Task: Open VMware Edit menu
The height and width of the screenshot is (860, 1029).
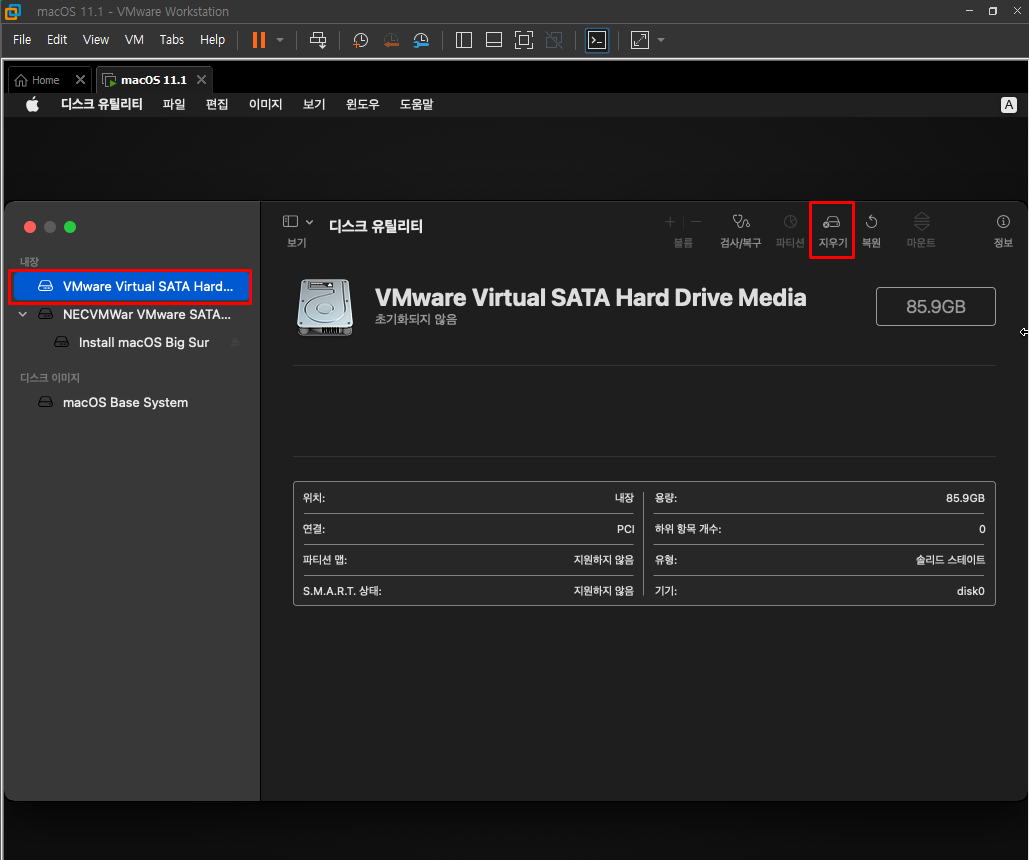Action: click(57, 40)
